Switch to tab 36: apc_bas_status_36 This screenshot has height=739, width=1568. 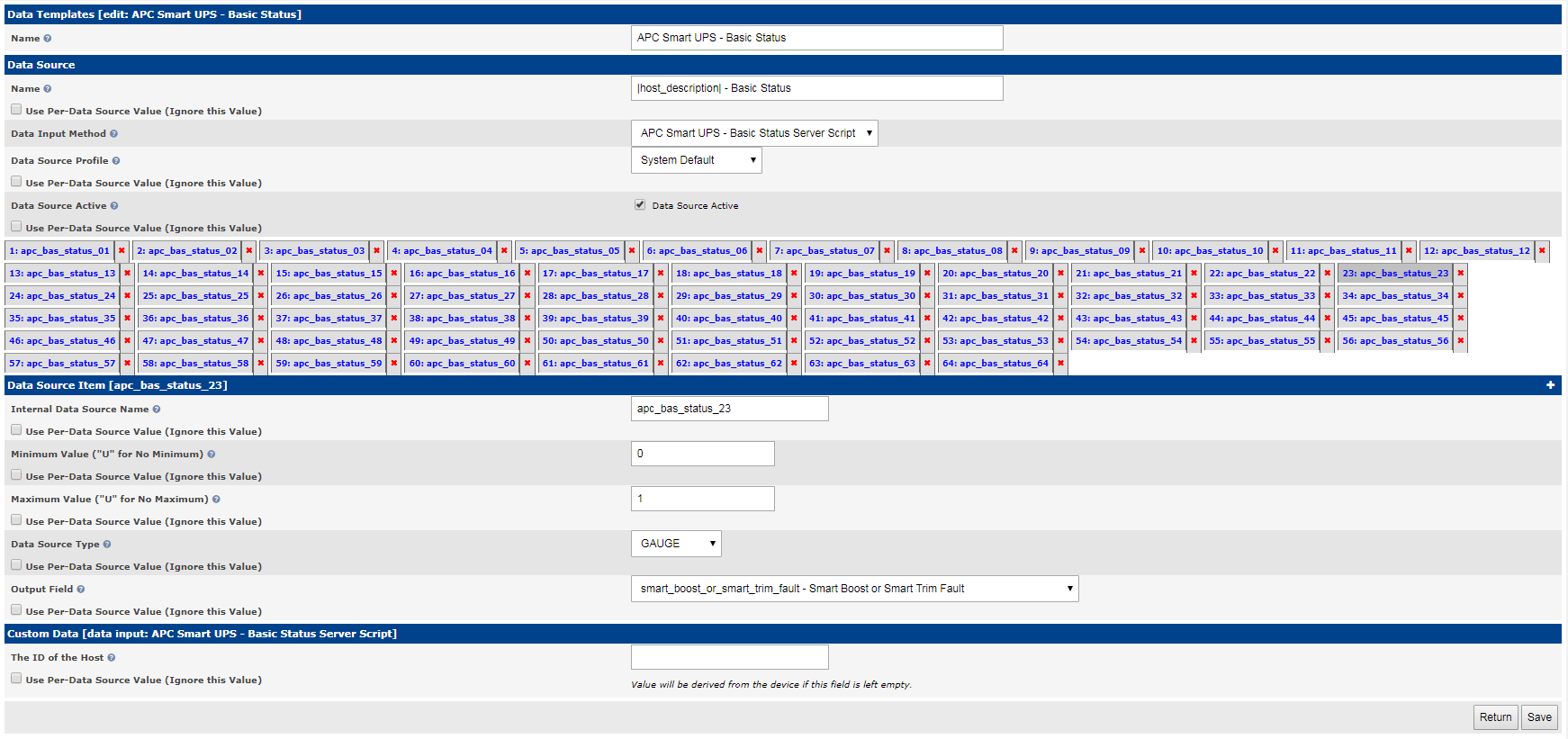195,319
